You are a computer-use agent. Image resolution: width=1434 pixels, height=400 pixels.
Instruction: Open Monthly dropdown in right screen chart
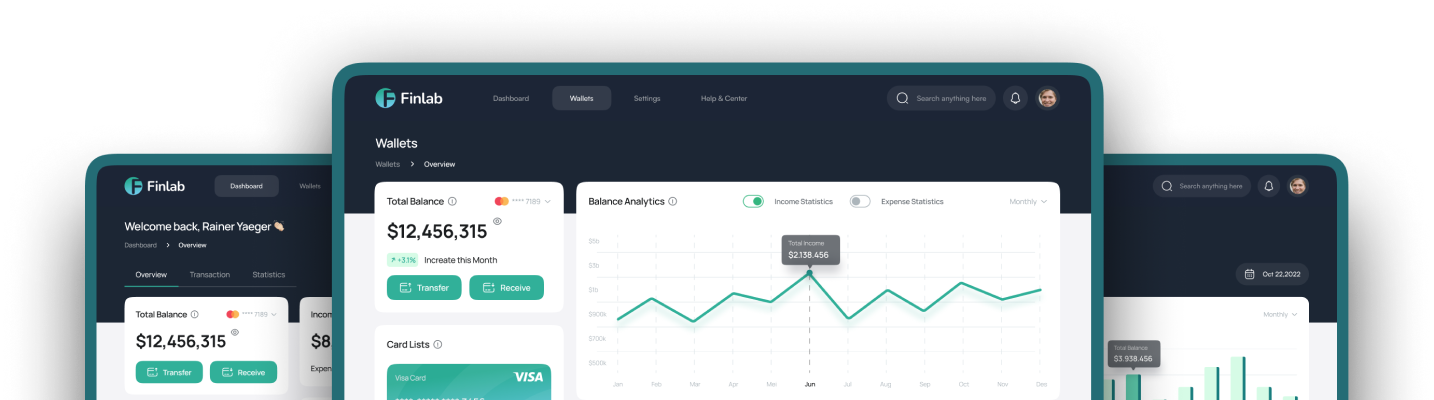[1280, 314]
